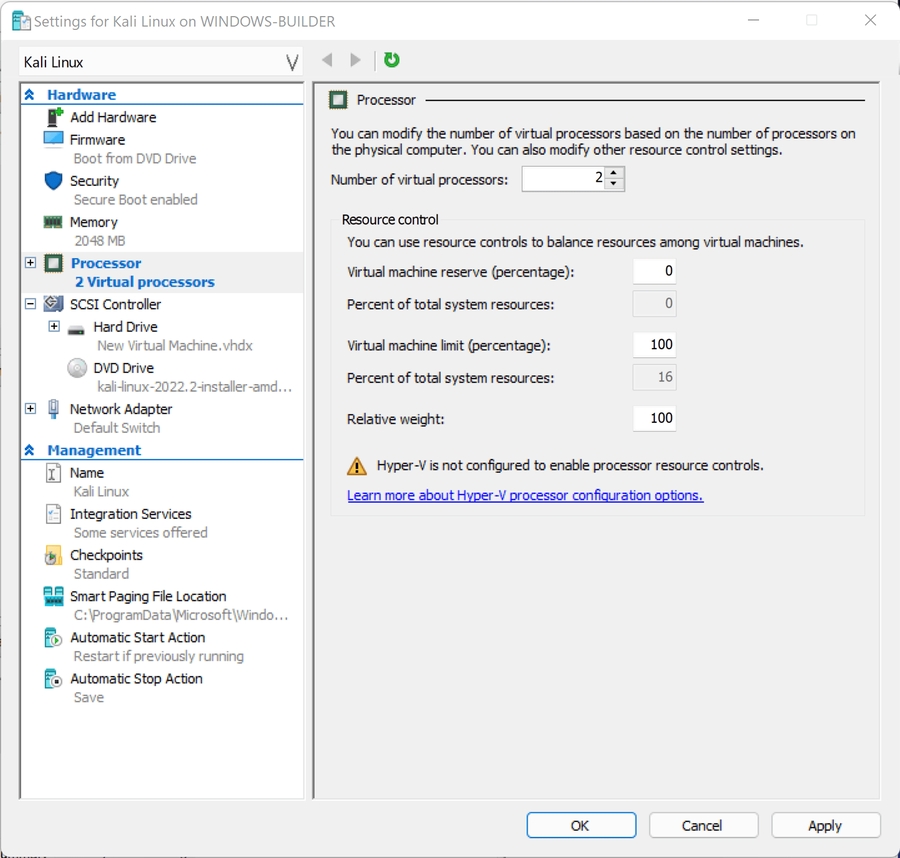Open Integration Services settings
900x858 pixels.
coord(130,514)
